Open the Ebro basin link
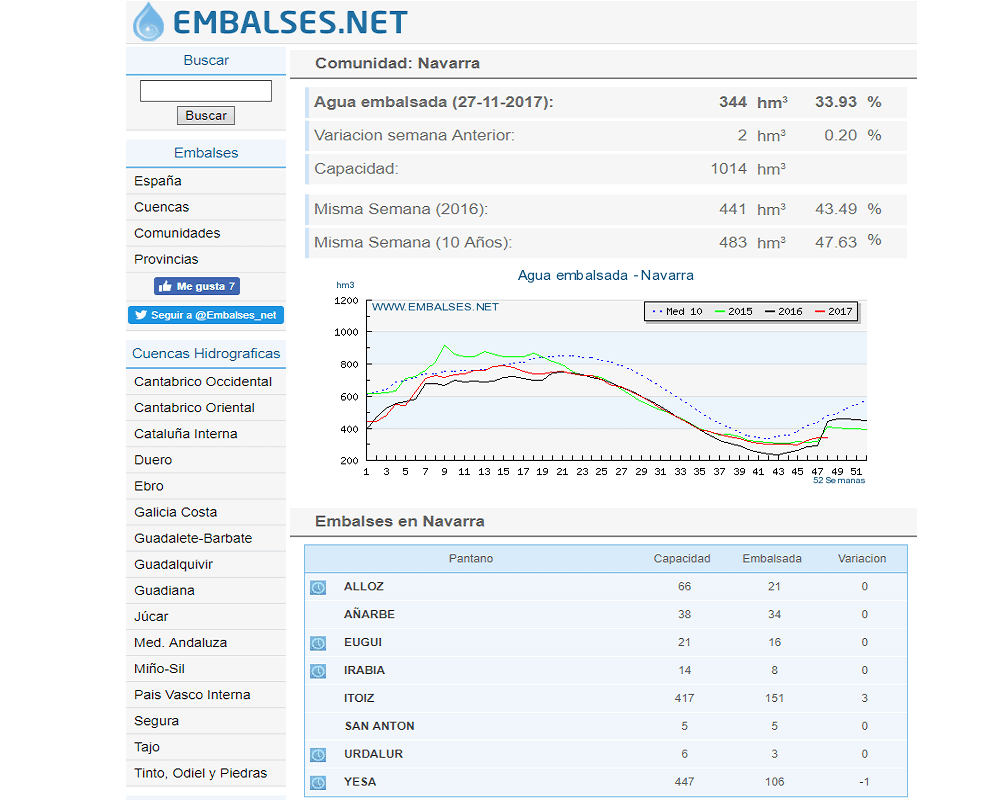 coord(149,486)
